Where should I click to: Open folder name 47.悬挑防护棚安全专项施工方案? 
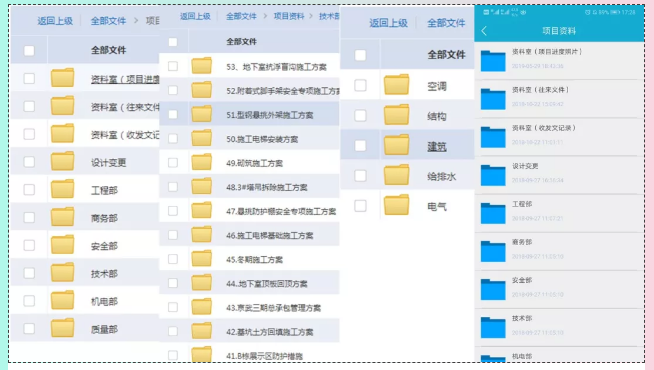pyautogui.click(x=281, y=211)
